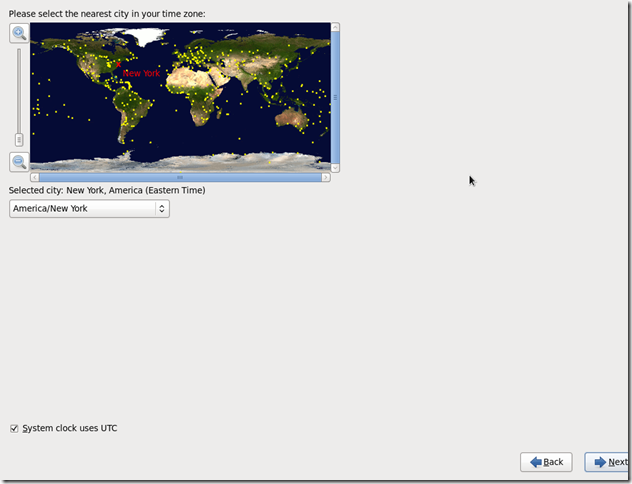The height and width of the screenshot is (484, 632).
Task: Toggle the System clock uses UTC checkbox
Action: pyautogui.click(x=14, y=428)
